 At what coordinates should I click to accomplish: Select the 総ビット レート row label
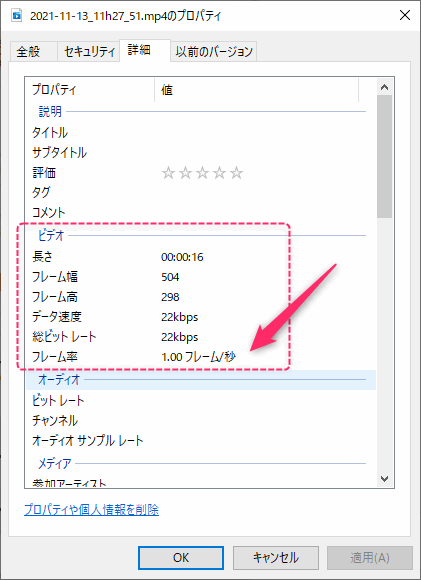[64, 337]
